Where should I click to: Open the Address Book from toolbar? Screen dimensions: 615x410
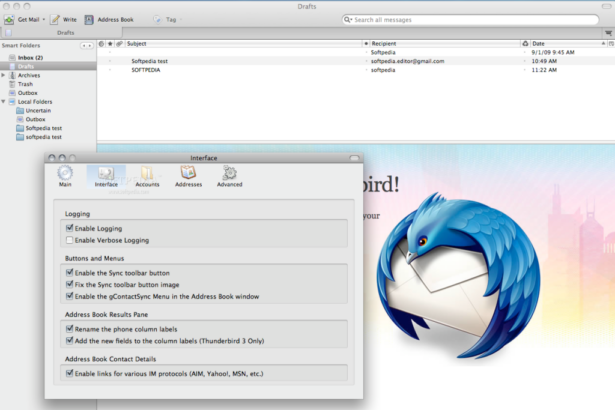coord(90,19)
